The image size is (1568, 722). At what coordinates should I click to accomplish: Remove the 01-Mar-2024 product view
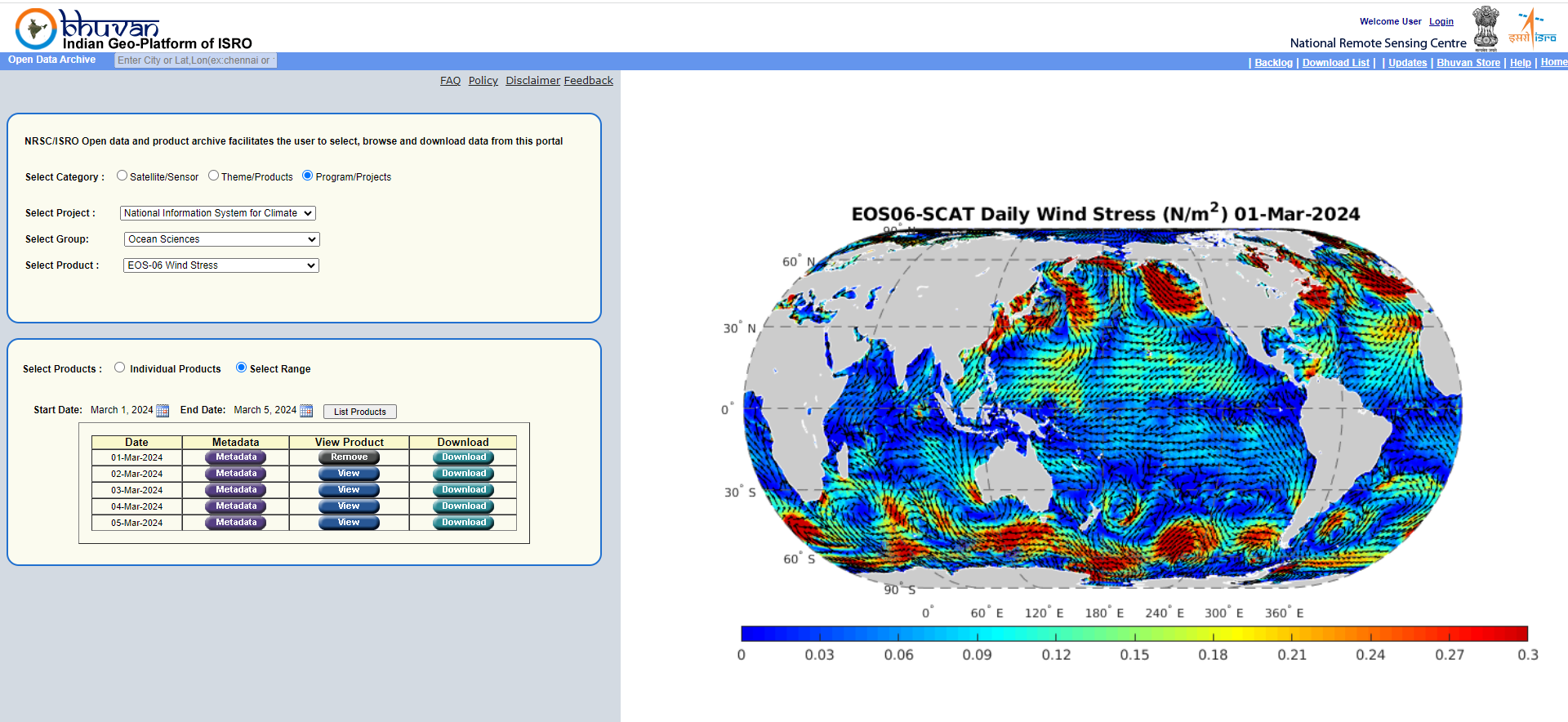[349, 457]
